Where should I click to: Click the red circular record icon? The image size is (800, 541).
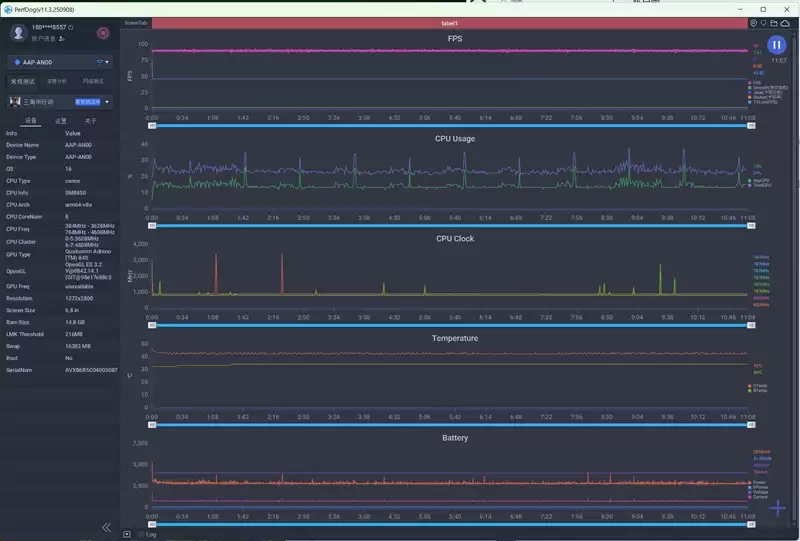(102, 33)
